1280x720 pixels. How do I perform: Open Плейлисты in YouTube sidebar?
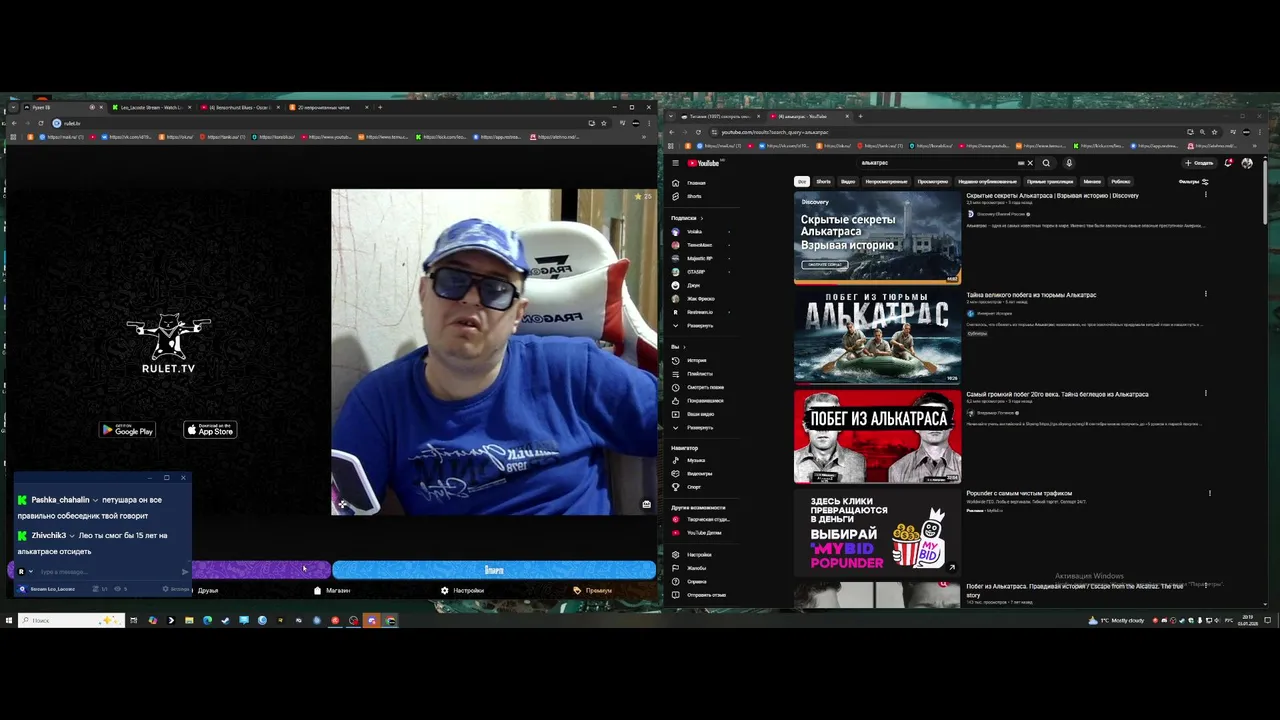click(700, 374)
